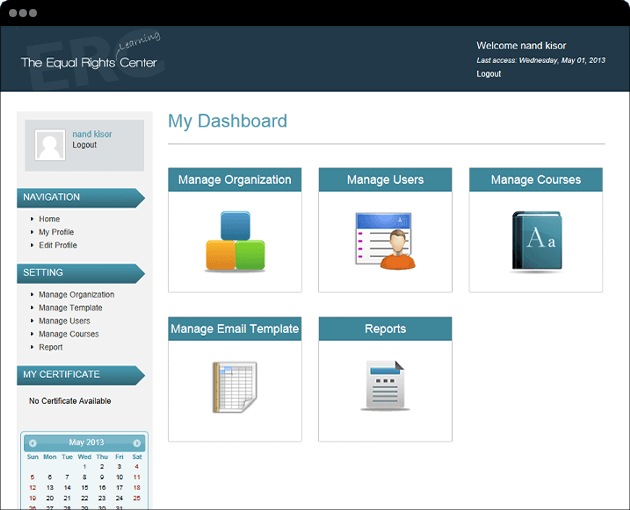Open the Reports document icon
The width and height of the screenshot is (630, 510).
click(385, 386)
